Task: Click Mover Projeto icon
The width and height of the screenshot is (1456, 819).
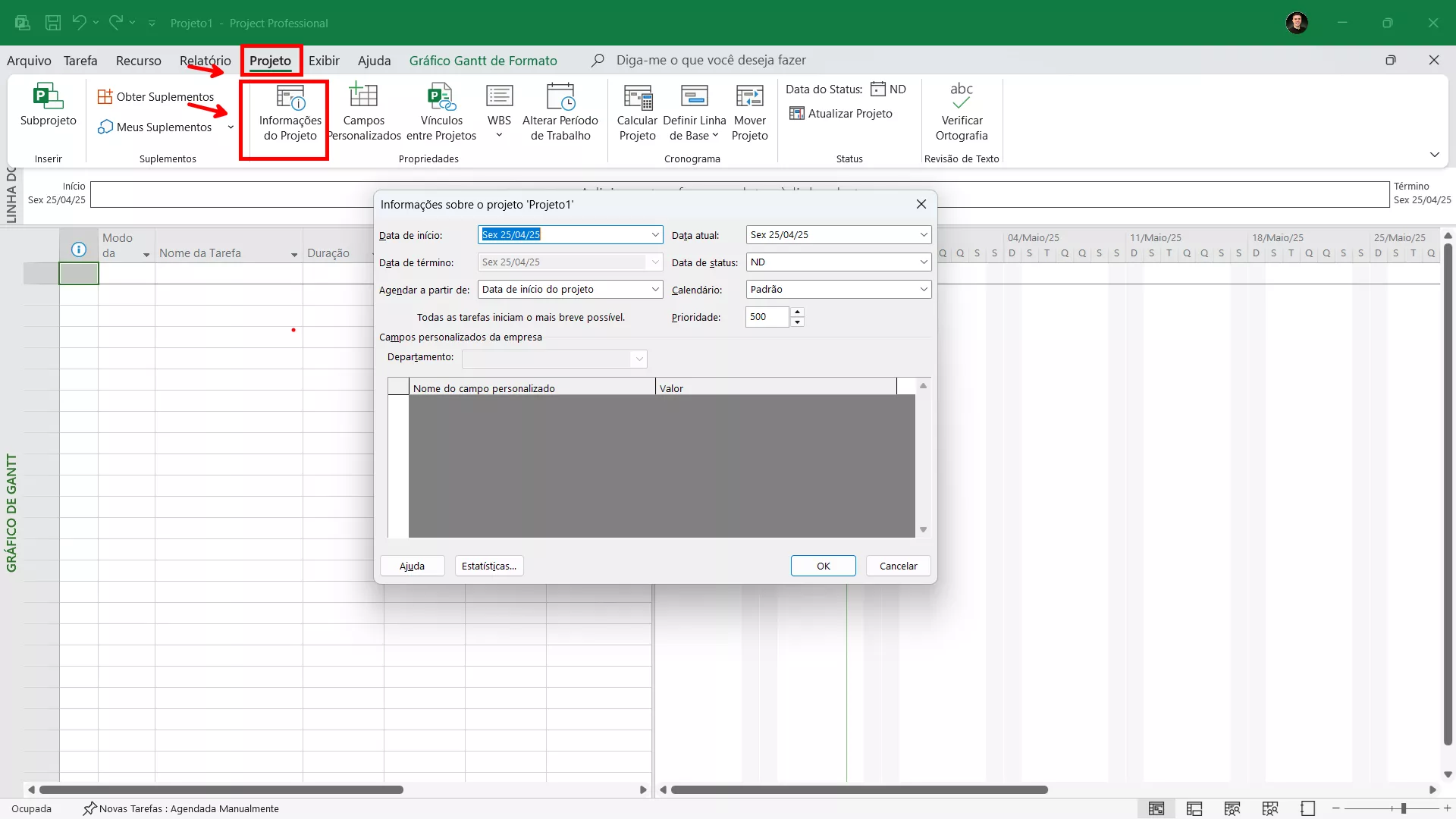Action: point(749,97)
